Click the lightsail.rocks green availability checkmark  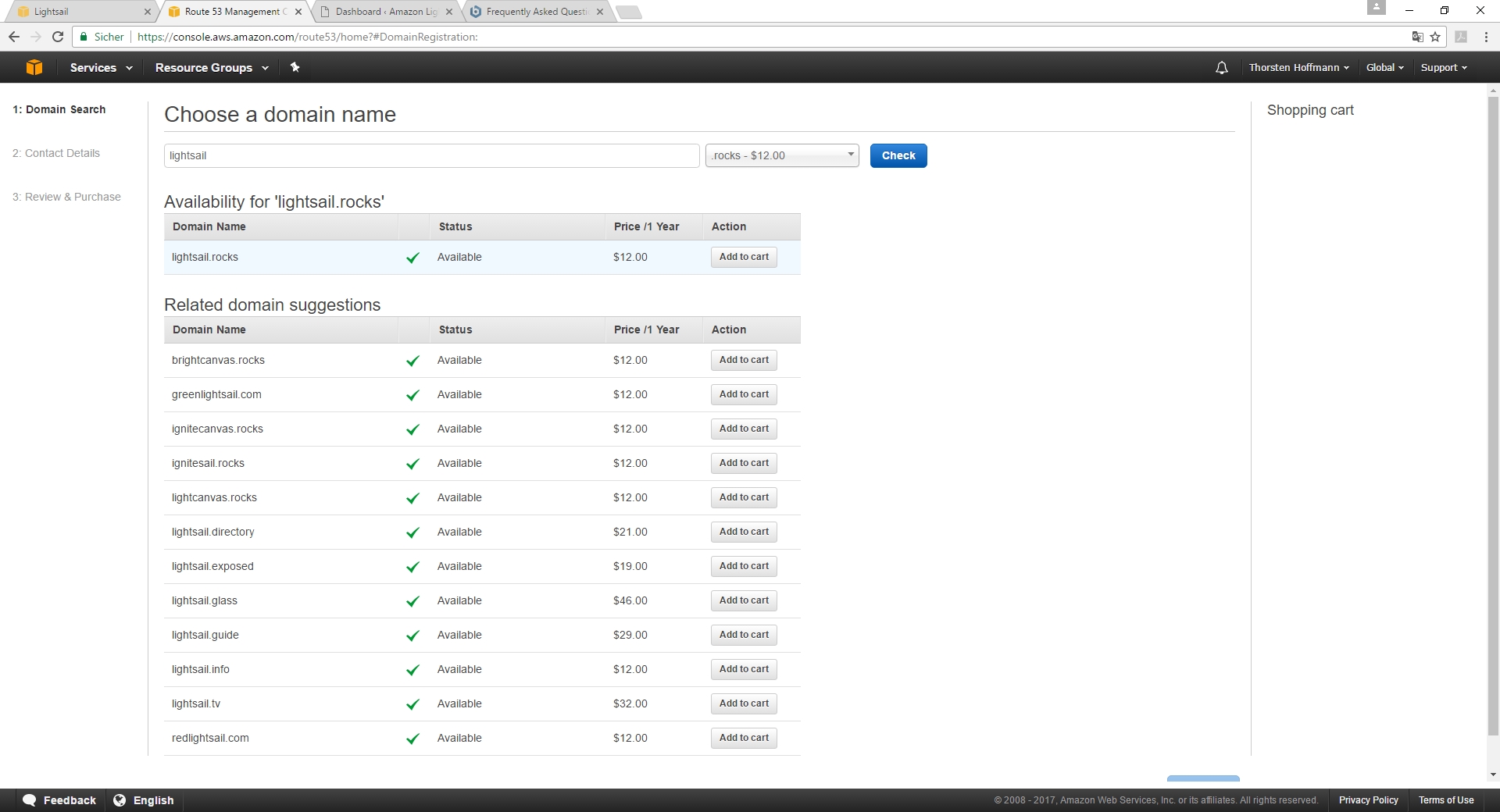(412, 258)
